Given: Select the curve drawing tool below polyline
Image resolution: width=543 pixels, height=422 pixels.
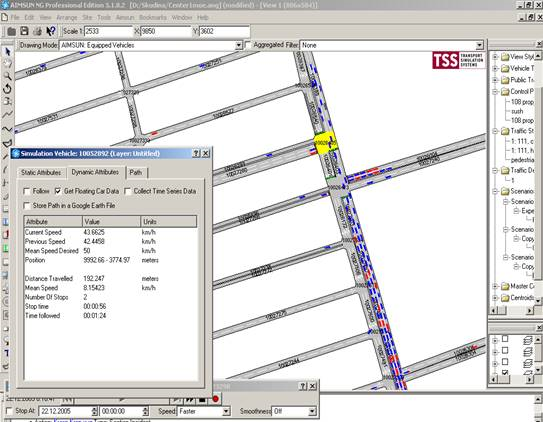Looking at the screenshot, I should pyautogui.click(x=7, y=129).
